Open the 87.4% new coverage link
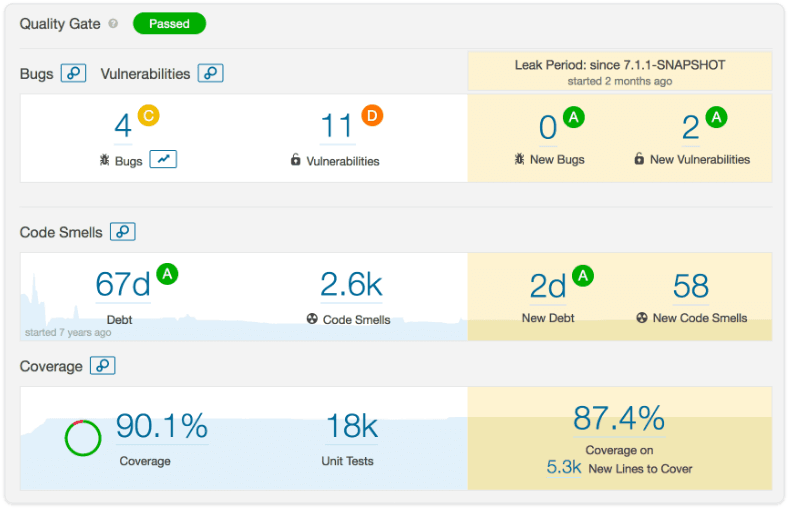This screenshot has width=789, height=509. 619,418
